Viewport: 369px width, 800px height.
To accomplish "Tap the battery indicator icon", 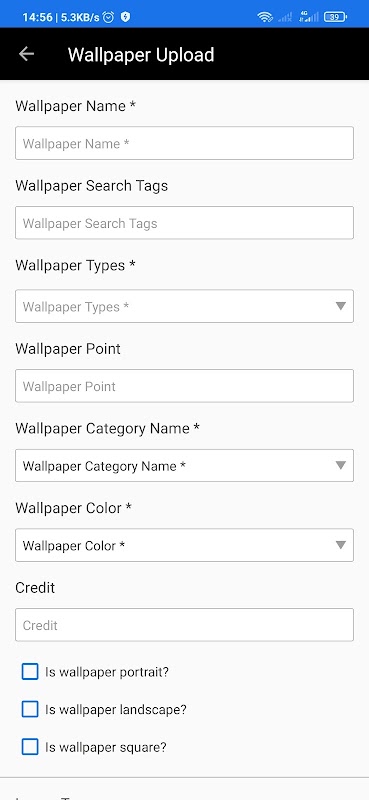I will tap(335, 17).
